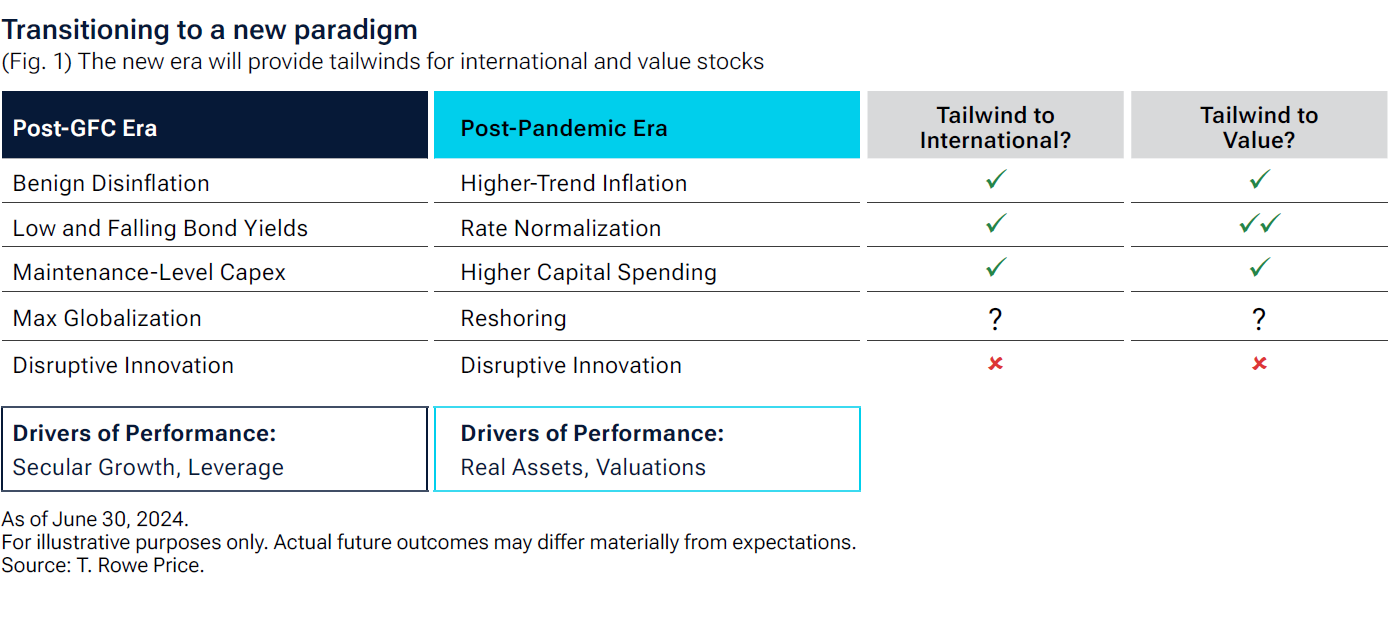1392x619 pixels.
Task: Click red X under Tailwind to Value
Action: [1259, 364]
